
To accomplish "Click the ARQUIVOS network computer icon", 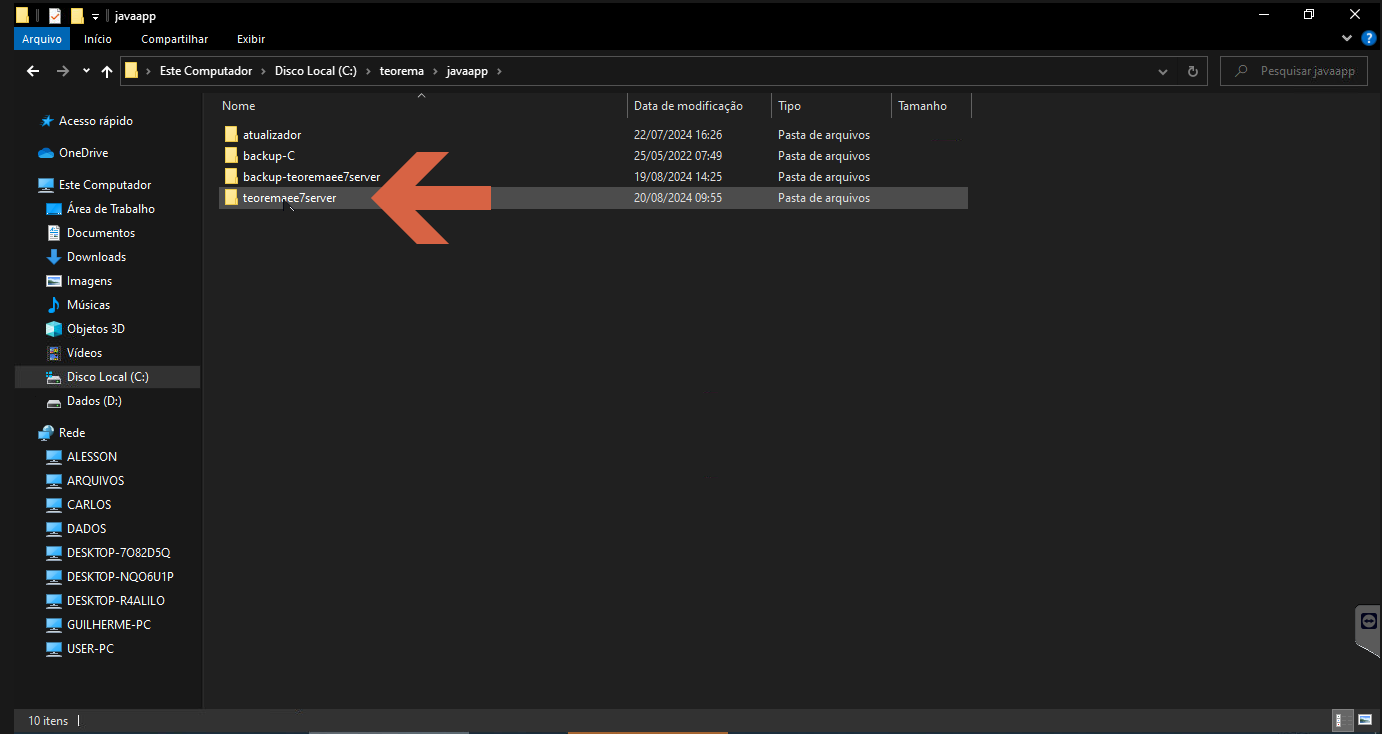I will pyautogui.click(x=54, y=481).
